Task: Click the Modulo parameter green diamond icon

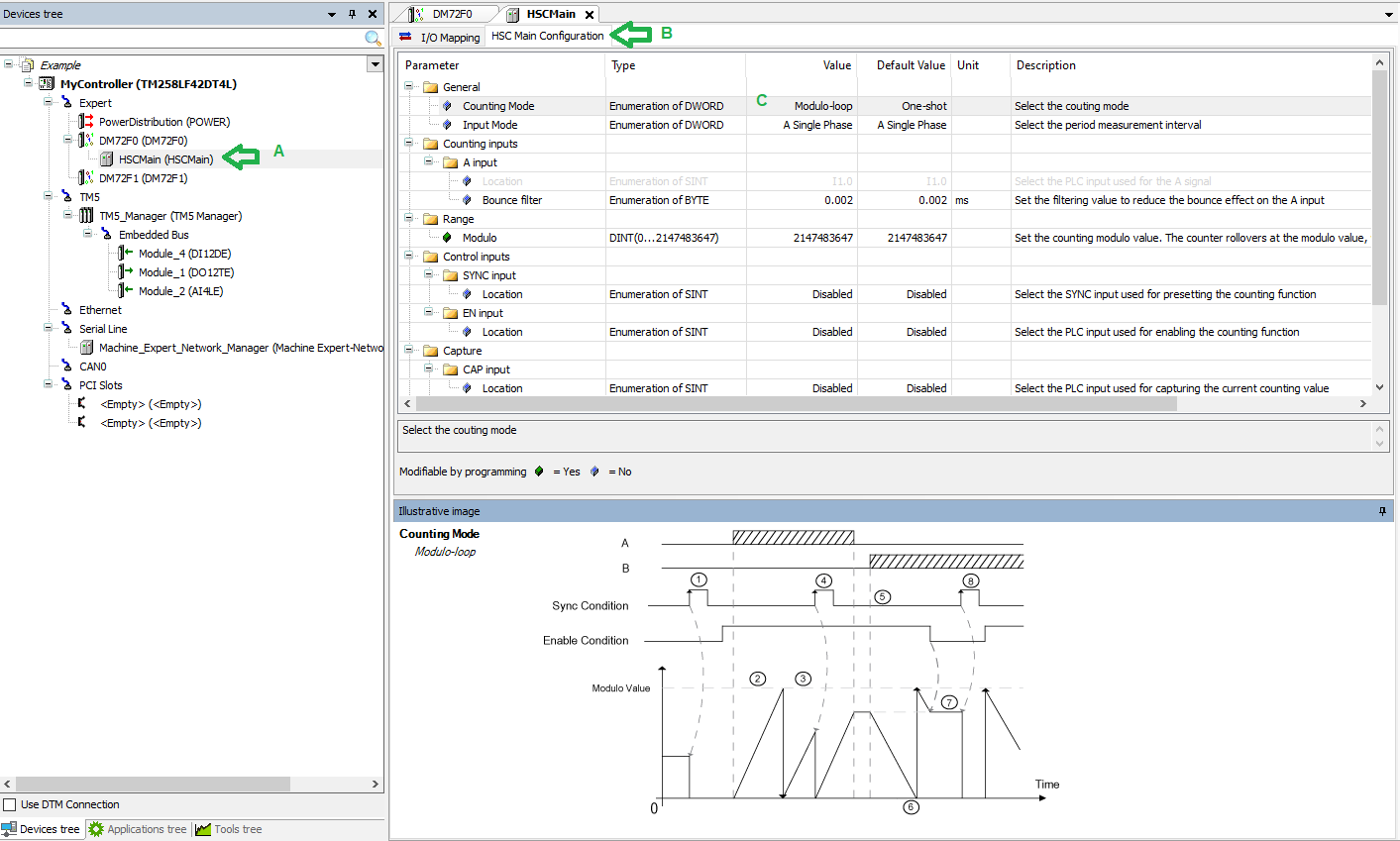Action: pyautogui.click(x=447, y=238)
